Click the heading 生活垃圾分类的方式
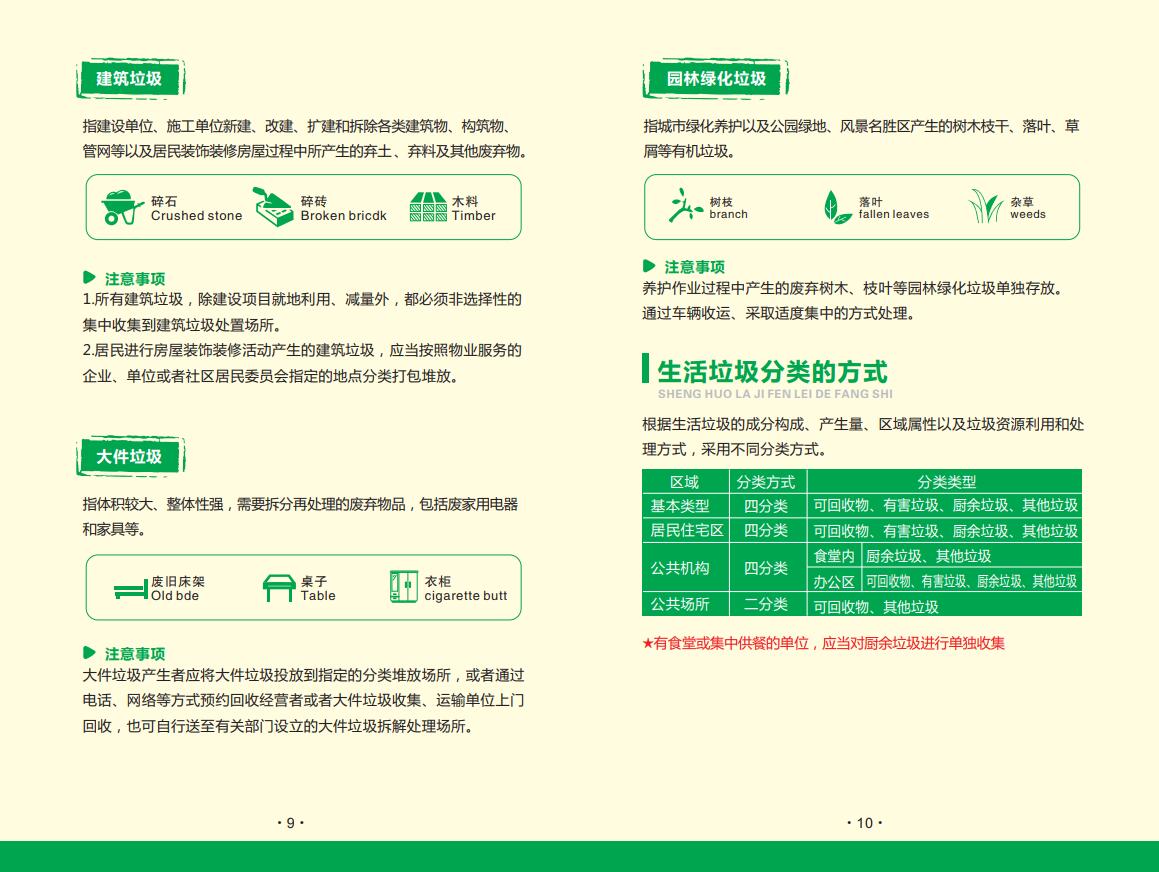Screen dimensions: 1159x872 pos(772,372)
